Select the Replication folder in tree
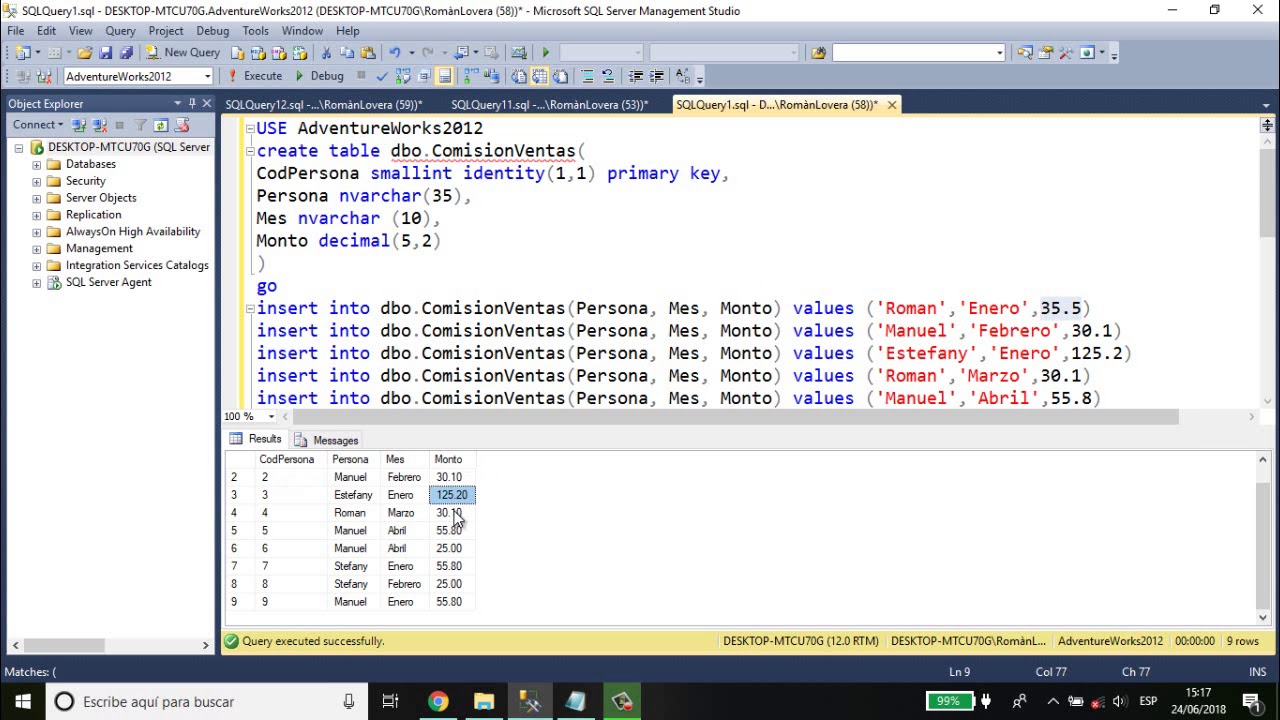 click(93, 215)
